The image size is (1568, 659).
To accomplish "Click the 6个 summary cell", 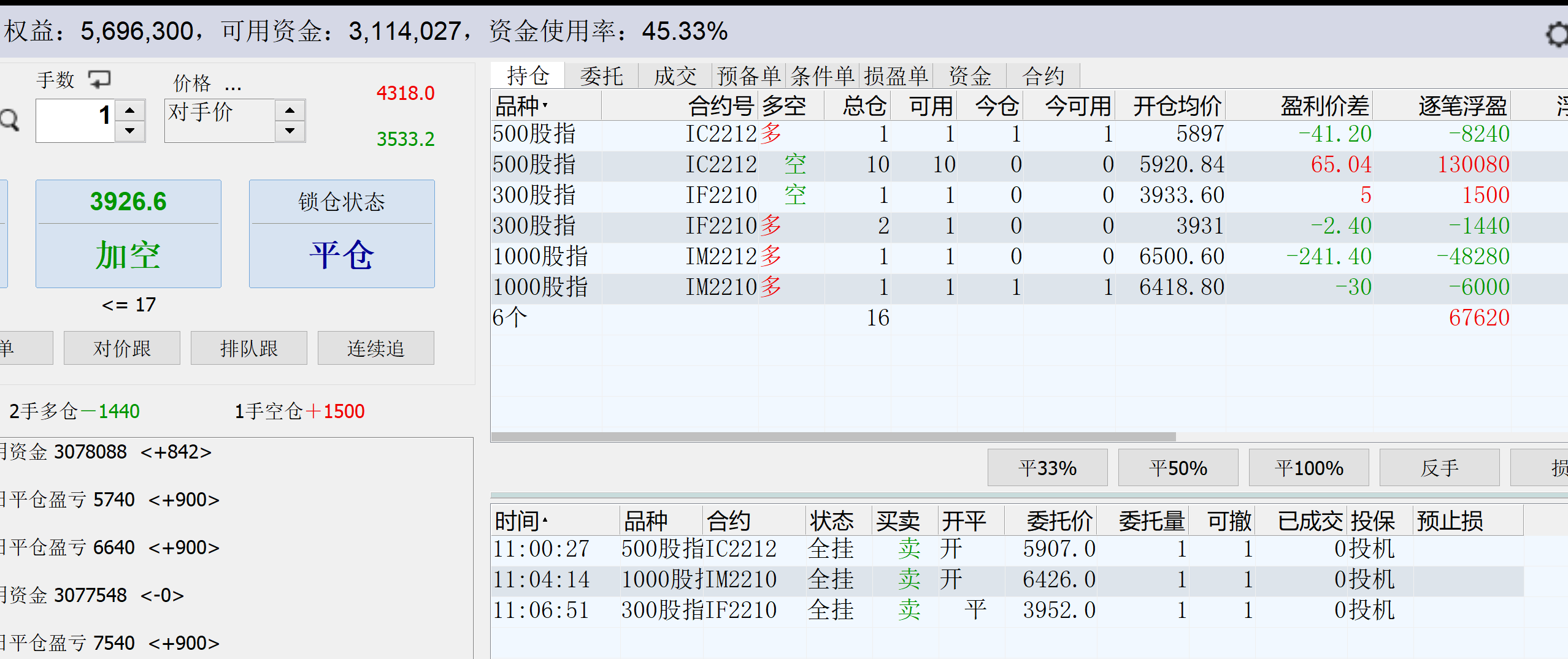I will (510, 318).
